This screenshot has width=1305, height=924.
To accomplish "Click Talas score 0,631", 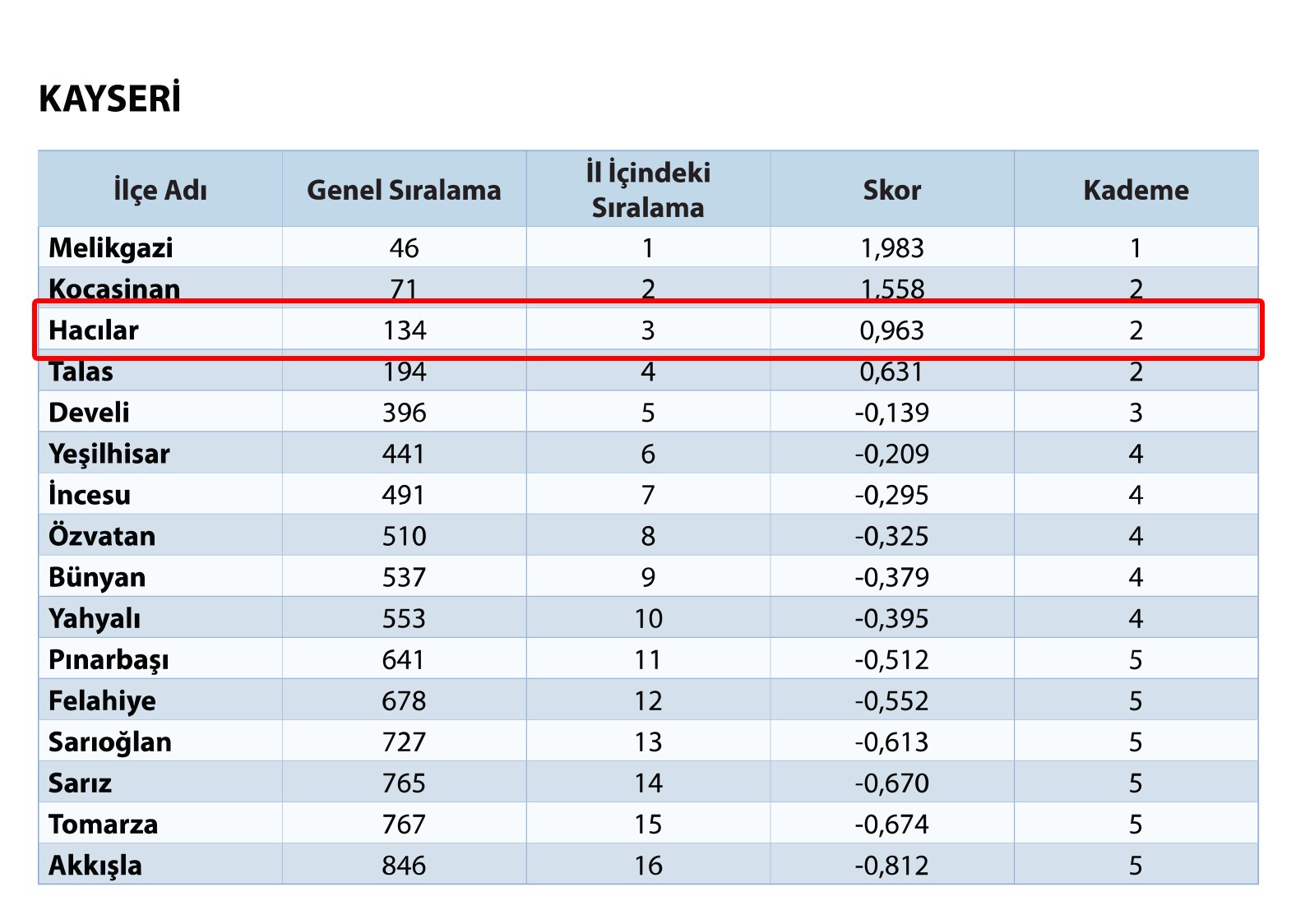I will point(892,372).
